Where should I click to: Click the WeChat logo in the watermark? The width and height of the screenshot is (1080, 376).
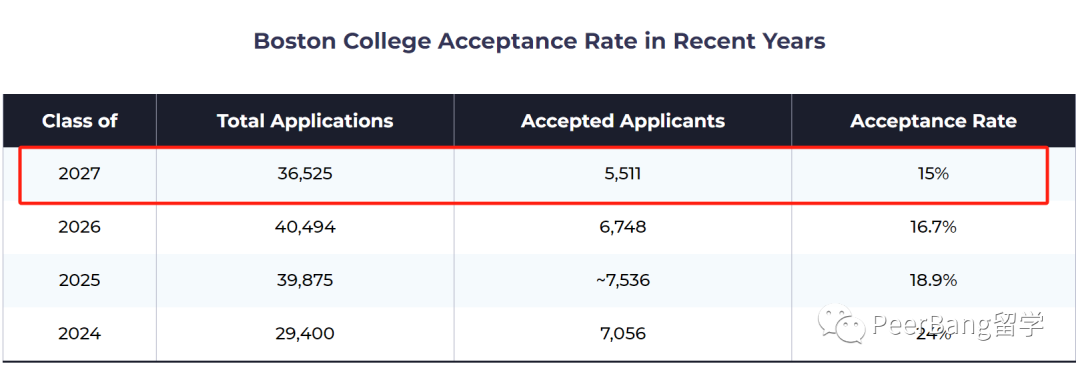(x=841, y=324)
